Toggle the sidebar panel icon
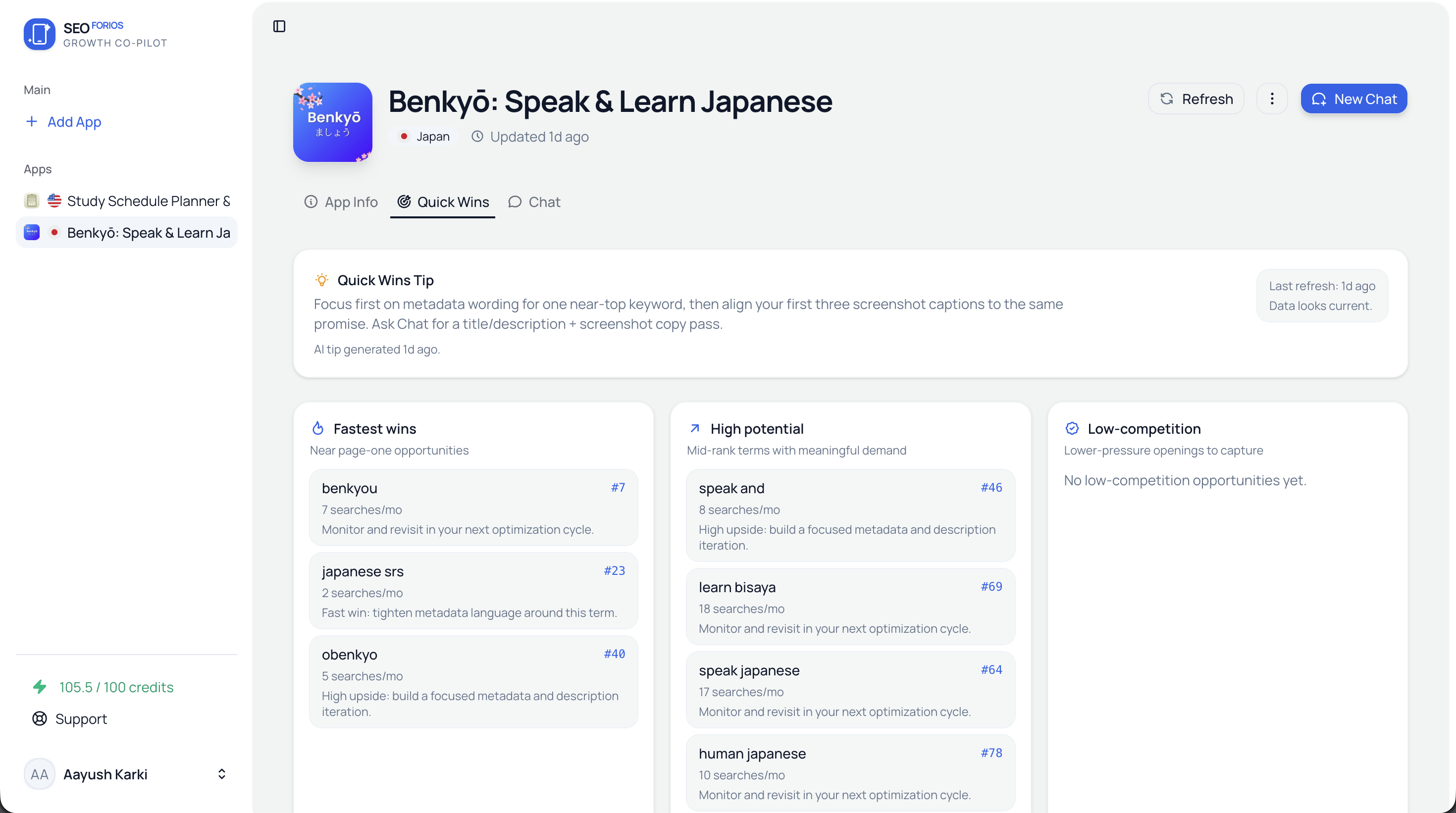 pos(279,27)
